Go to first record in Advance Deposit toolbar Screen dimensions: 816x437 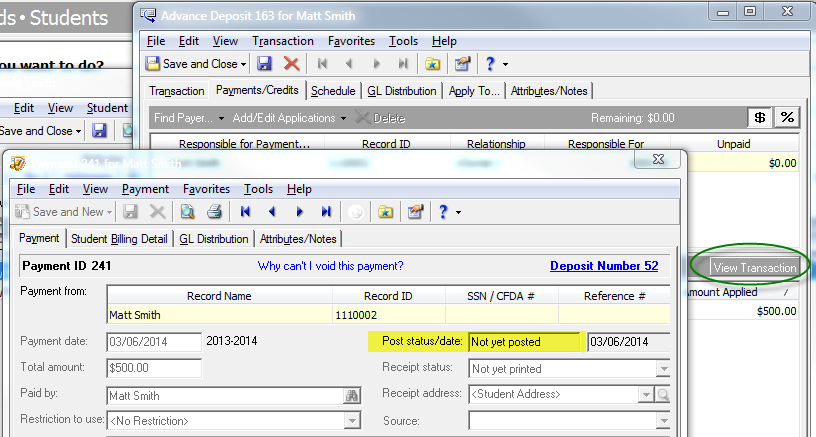point(323,64)
